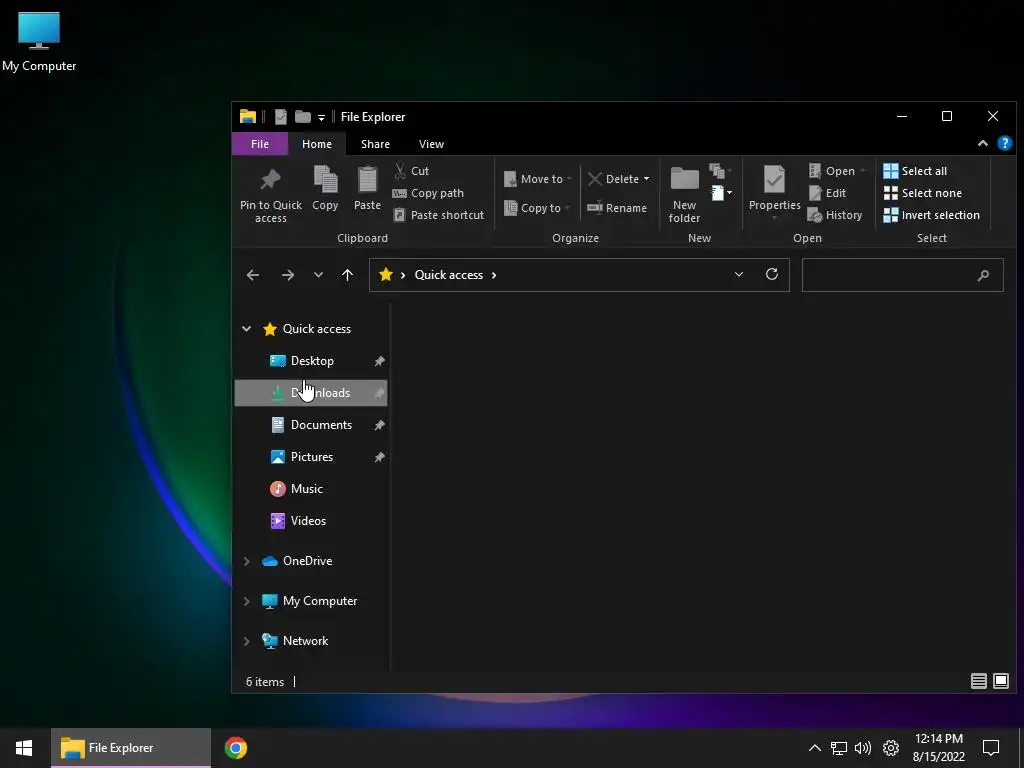Click Select all

(x=915, y=171)
